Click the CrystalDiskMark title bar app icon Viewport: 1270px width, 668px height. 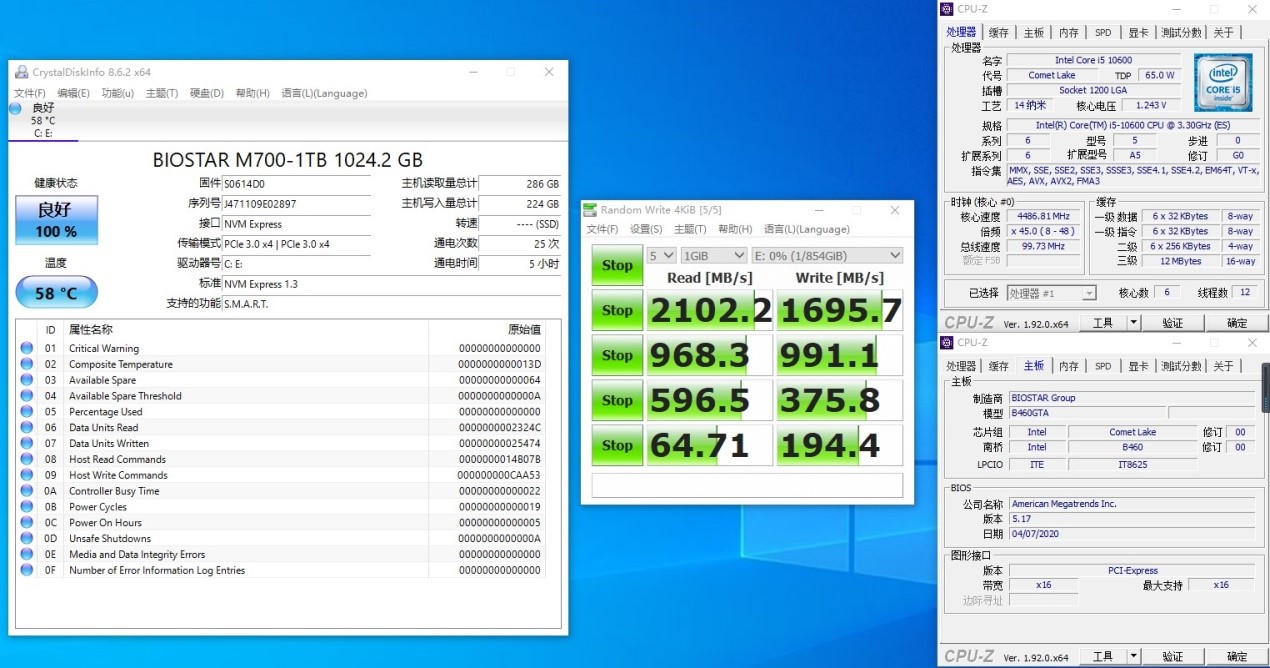(x=591, y=210)
